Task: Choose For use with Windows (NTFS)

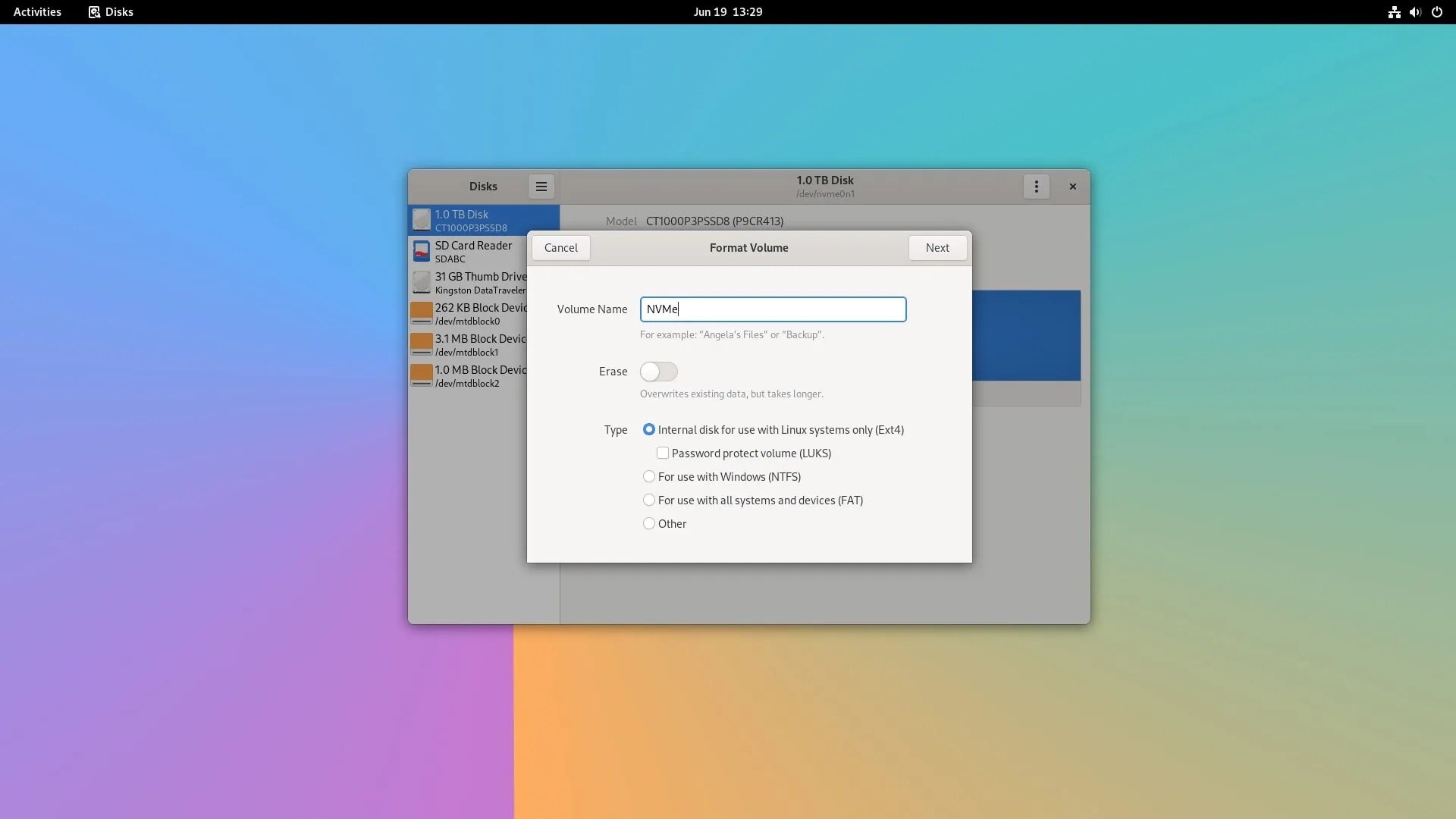Action: pyautogui.click(x=649, y=477)
